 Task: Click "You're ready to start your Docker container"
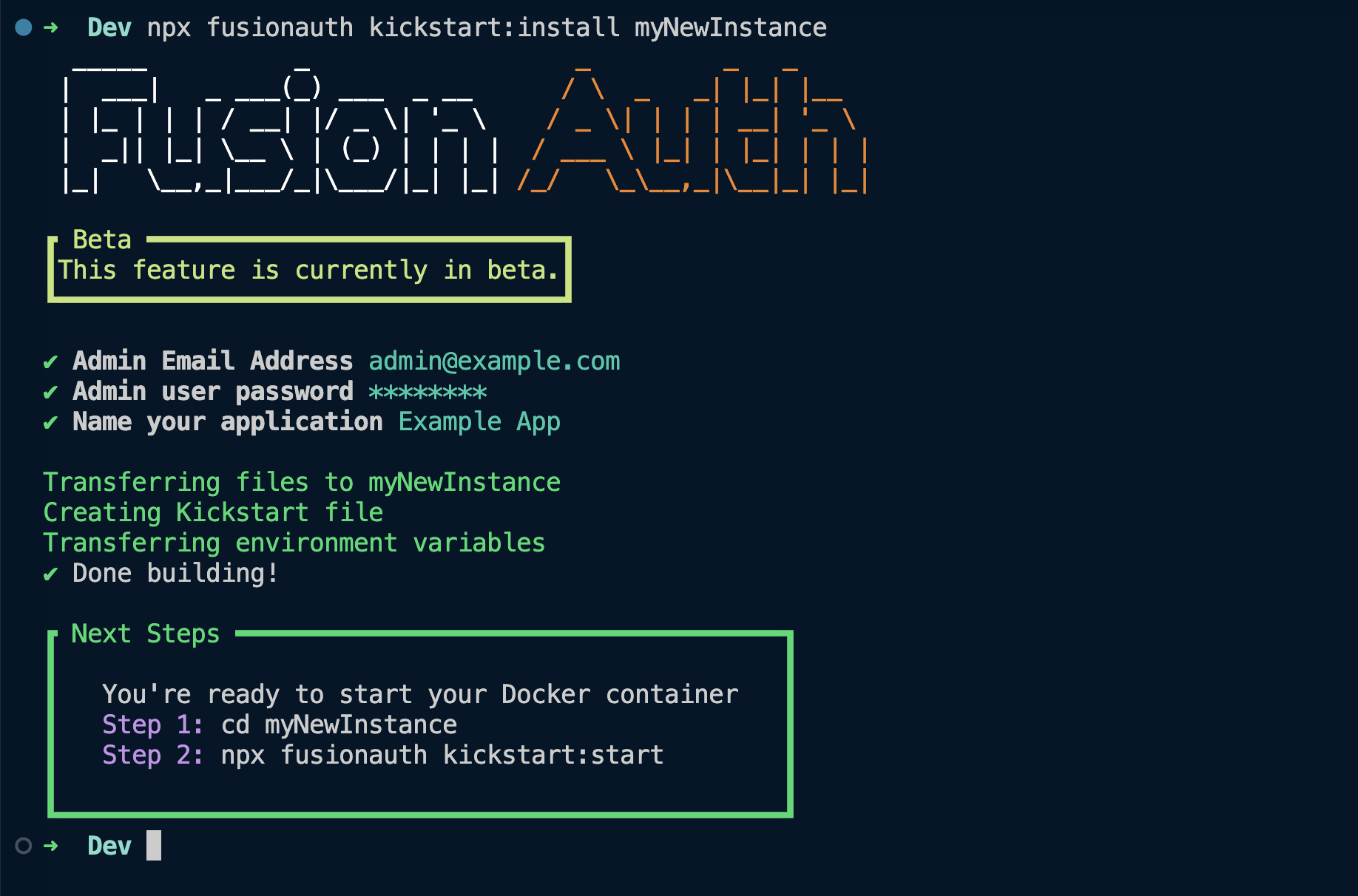point(420,694)
